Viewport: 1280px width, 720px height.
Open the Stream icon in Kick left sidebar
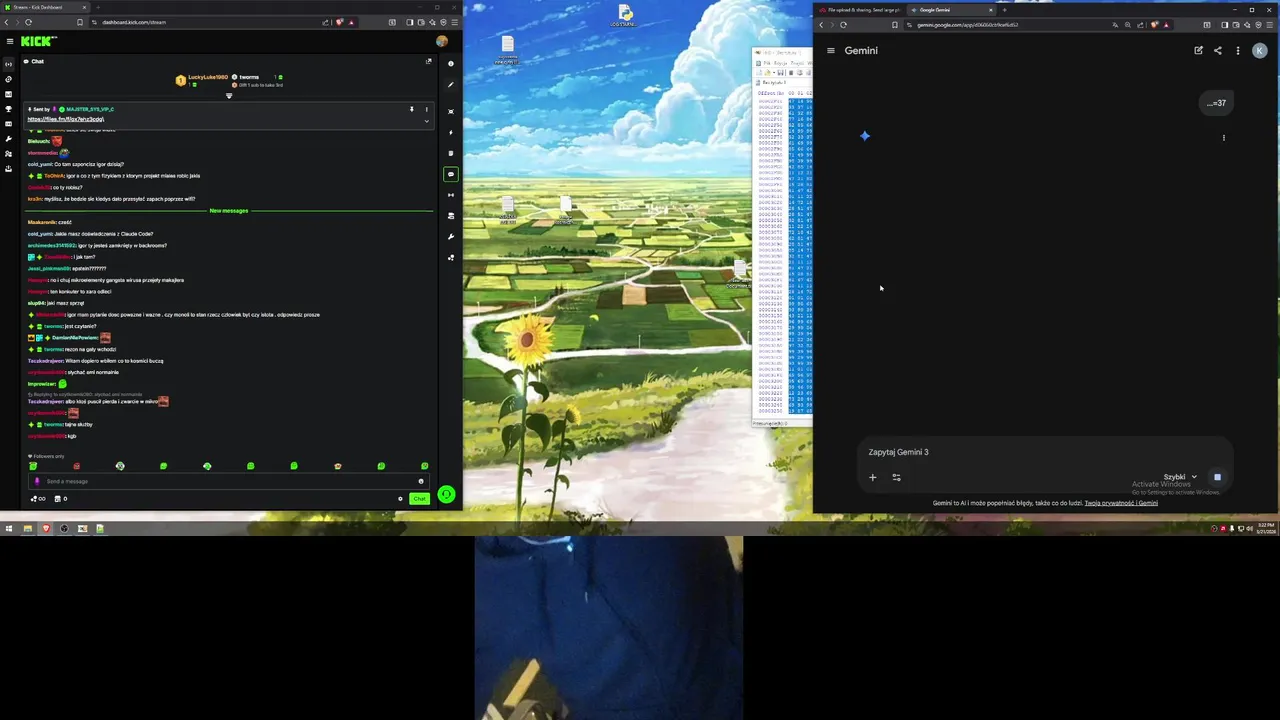9,64
